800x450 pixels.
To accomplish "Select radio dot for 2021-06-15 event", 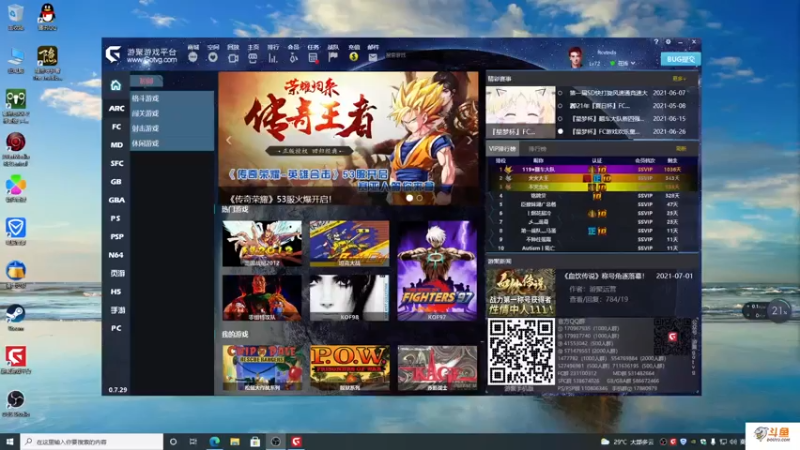I will 560,119.
